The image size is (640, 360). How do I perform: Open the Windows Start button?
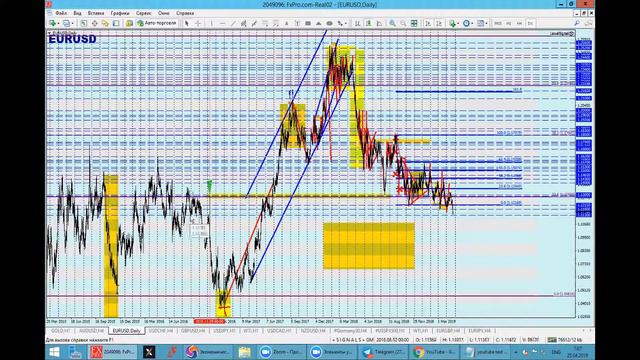(x=54, y=352)
